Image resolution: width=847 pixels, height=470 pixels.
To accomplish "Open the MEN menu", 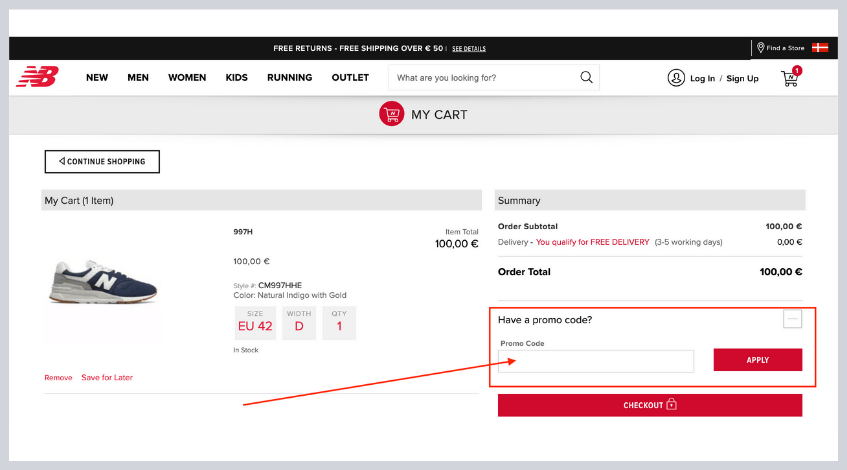I will coord(138,78).
